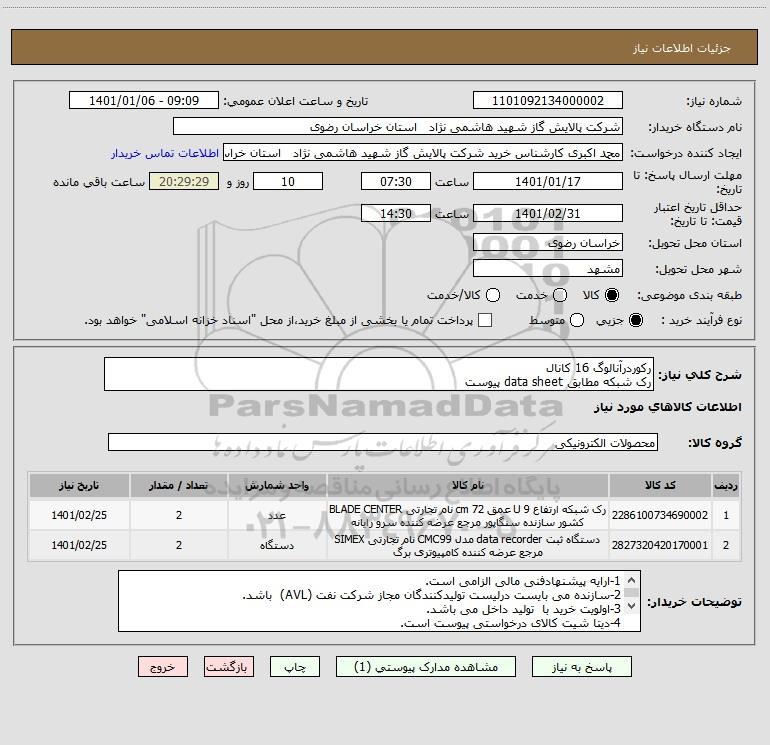Click the جزئیات اطلاعات نیاز page header
The height and width of the screenshot is (745, 770).
pos(681,48)
